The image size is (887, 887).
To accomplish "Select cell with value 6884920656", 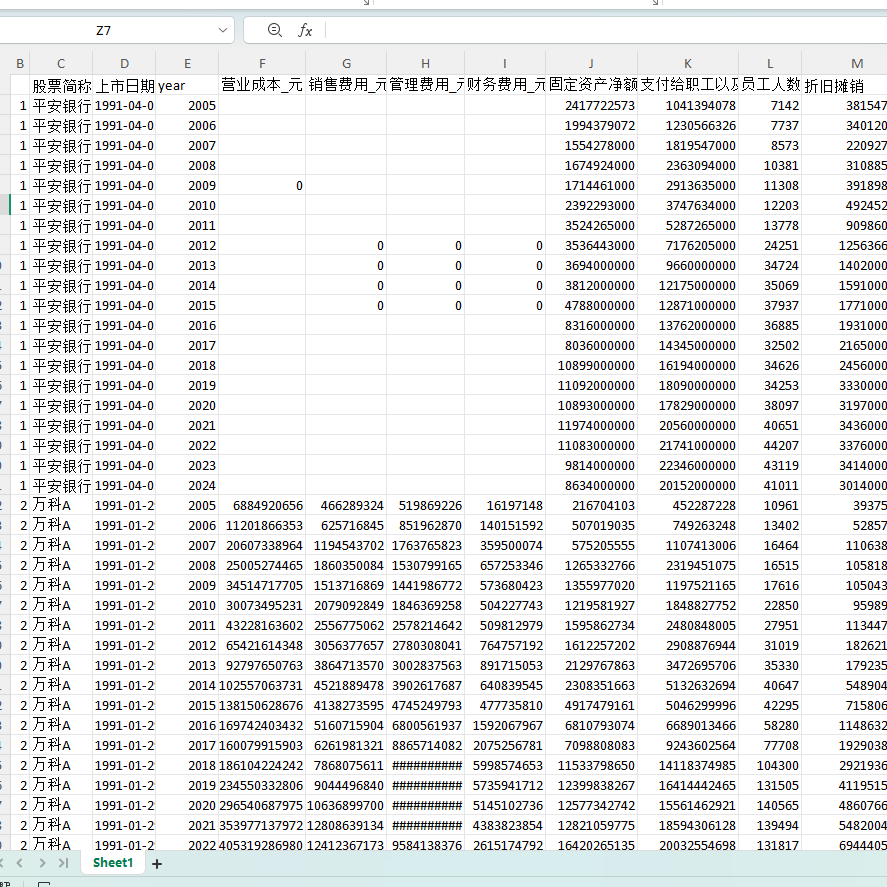I will point(262,506).
